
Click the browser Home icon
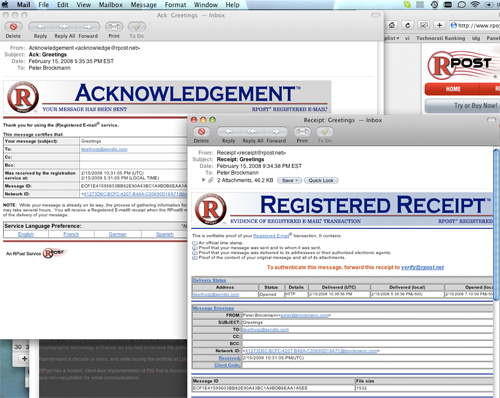pyautogui.click(x=392, y=25)
